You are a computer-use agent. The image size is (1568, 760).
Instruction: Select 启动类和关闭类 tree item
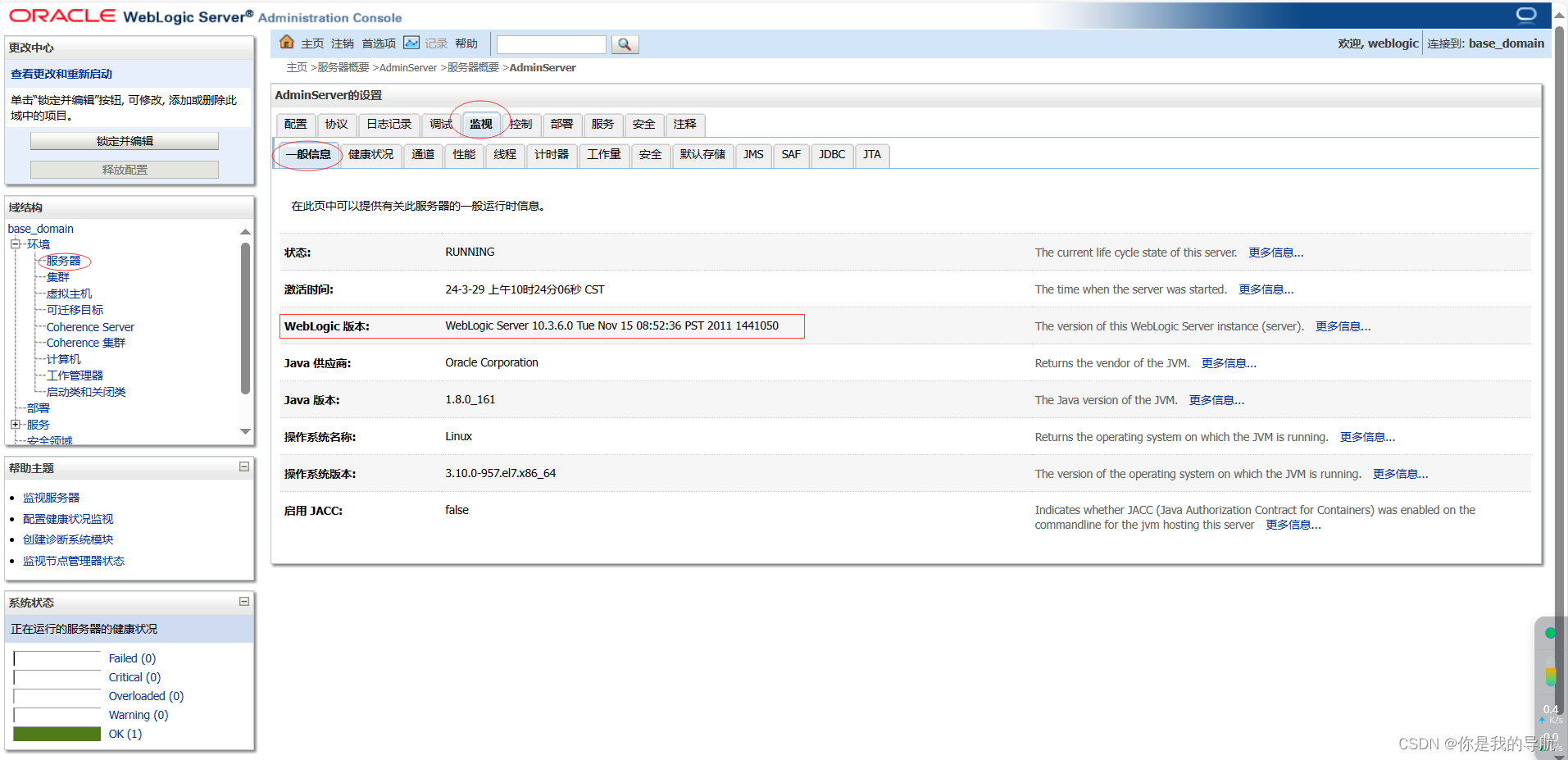coord(86,392)
